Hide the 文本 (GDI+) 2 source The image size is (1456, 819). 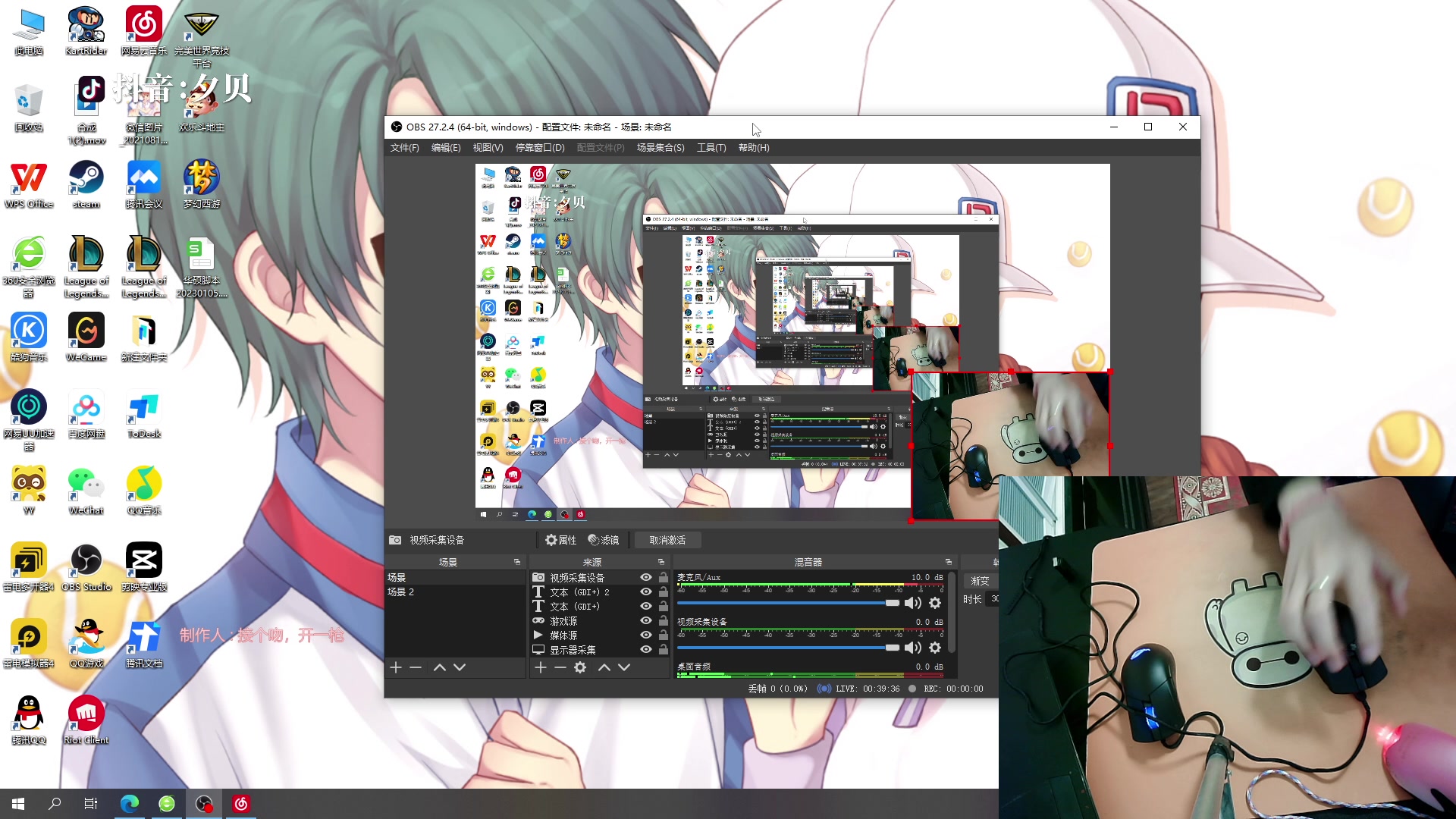[x=646, y=592]
